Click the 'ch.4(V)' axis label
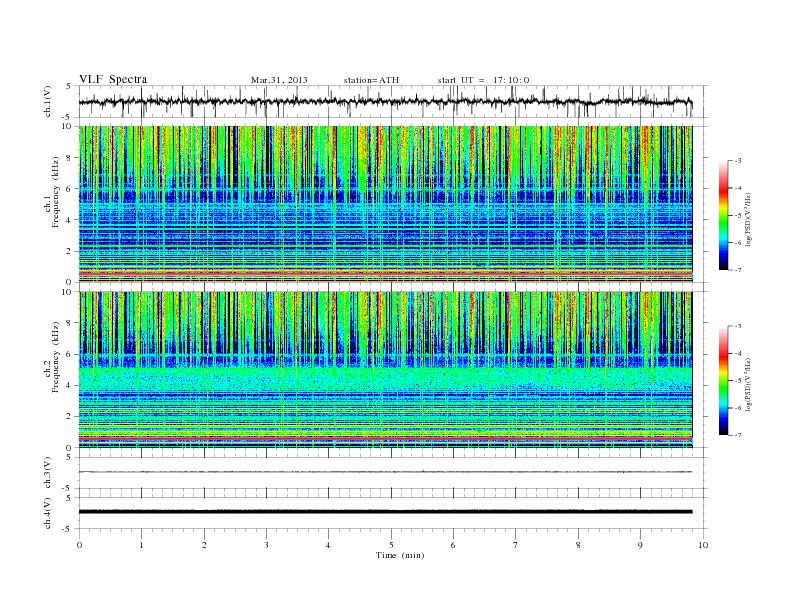Viewport: 792px width, 612px height. point(48,513)
